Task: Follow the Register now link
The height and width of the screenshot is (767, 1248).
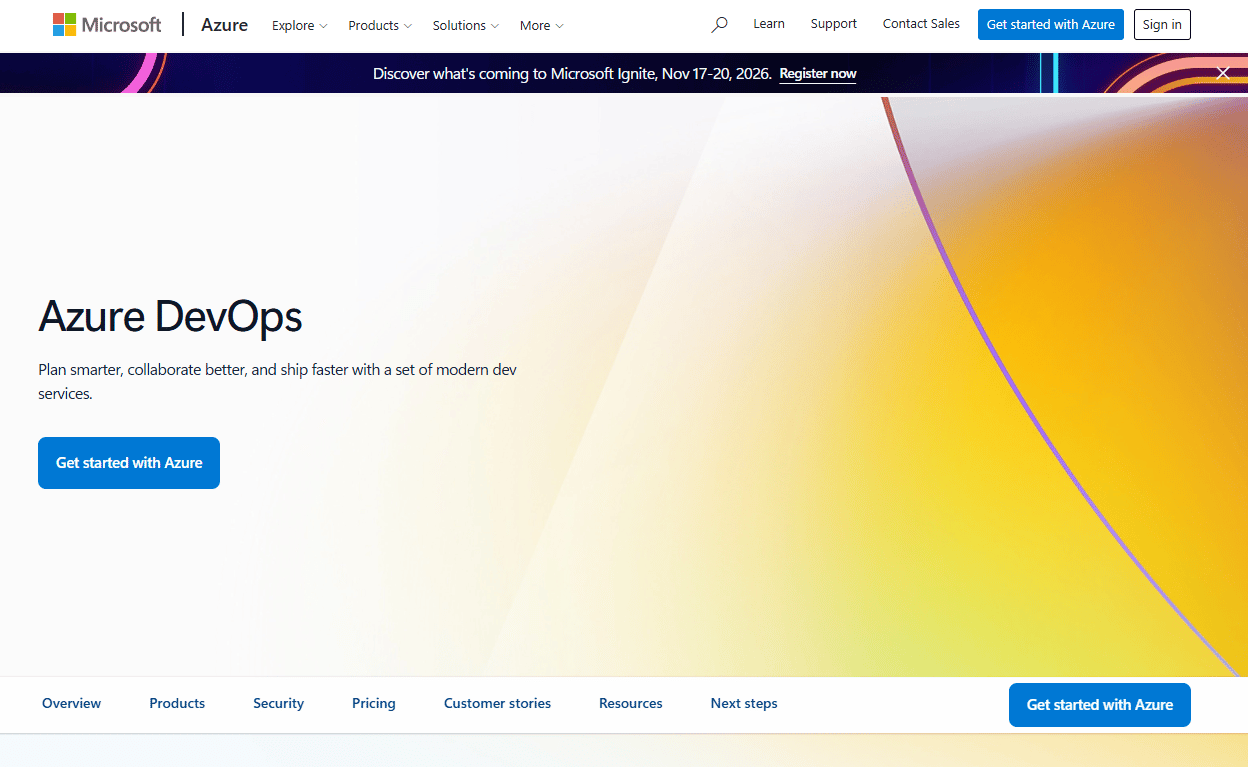Action: (x=818, y=73)
